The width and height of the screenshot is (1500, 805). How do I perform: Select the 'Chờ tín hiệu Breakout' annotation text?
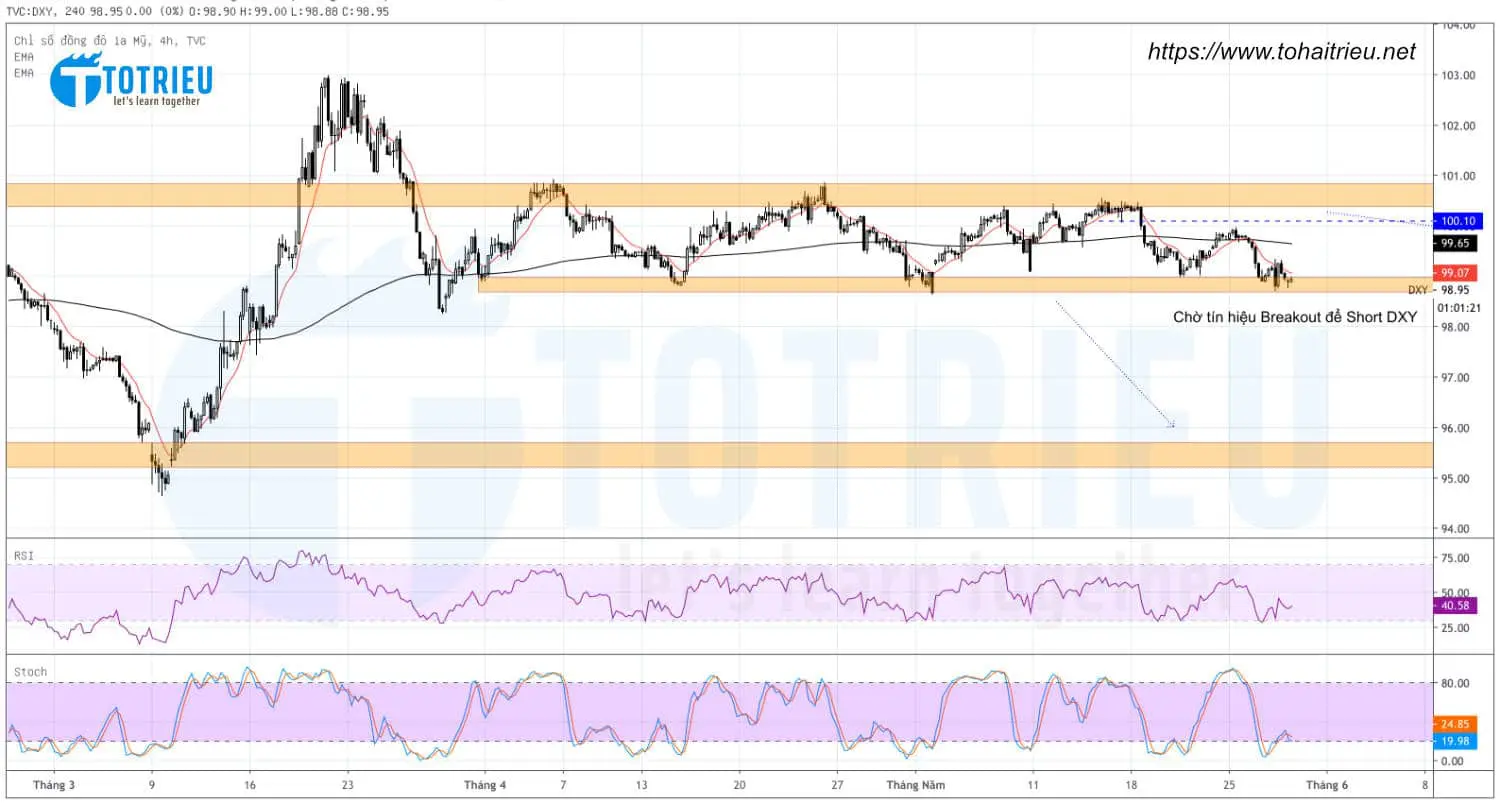(1295, 316)
